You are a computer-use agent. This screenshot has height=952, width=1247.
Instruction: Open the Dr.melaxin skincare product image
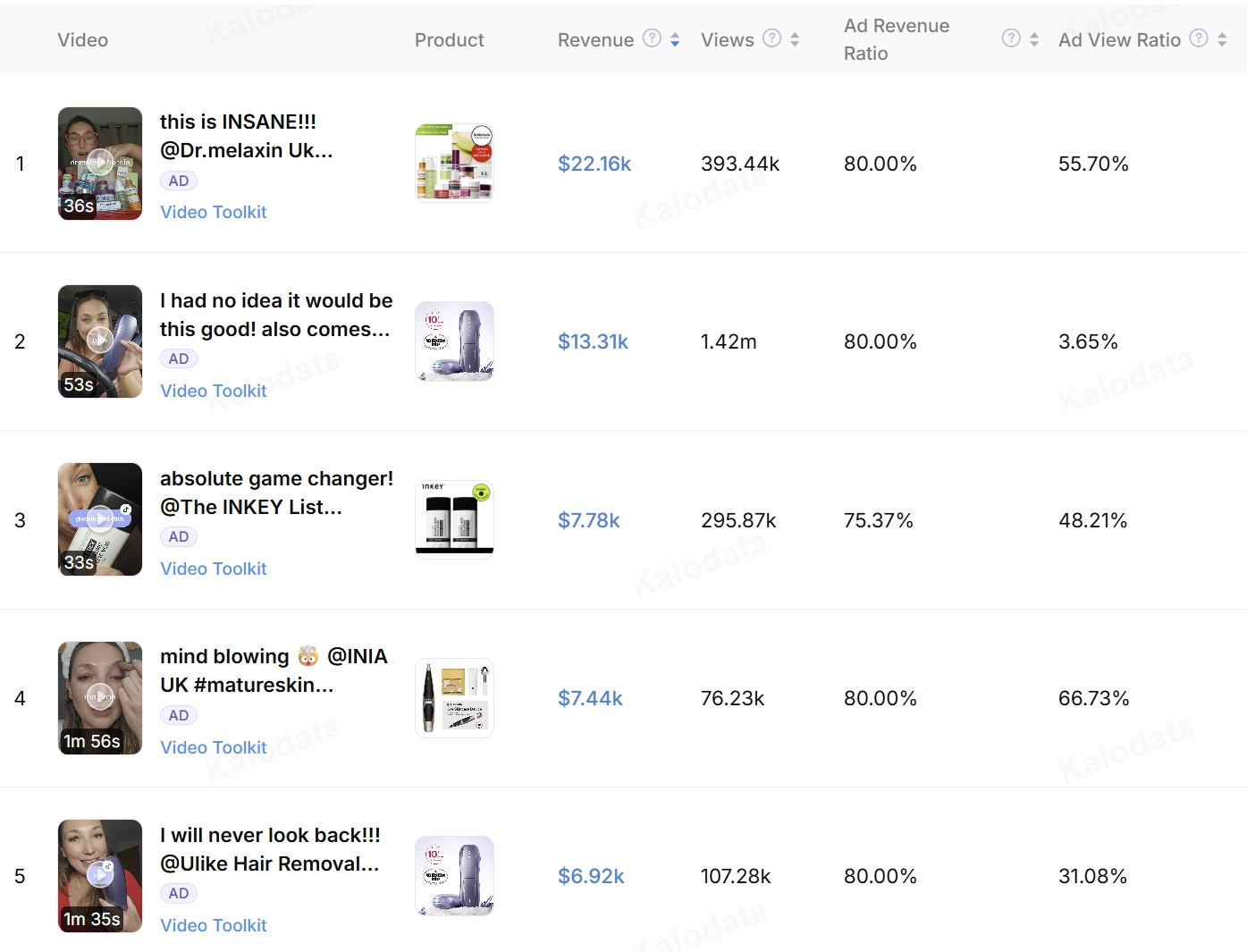click(454, 163)
